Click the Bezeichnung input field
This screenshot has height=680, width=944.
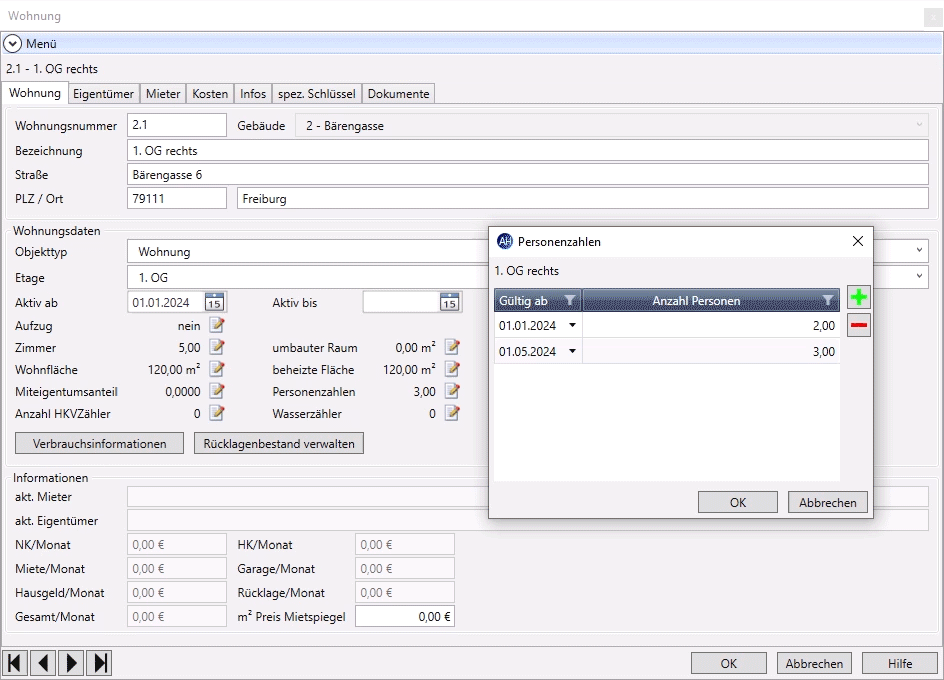click(x=528, y=151)
